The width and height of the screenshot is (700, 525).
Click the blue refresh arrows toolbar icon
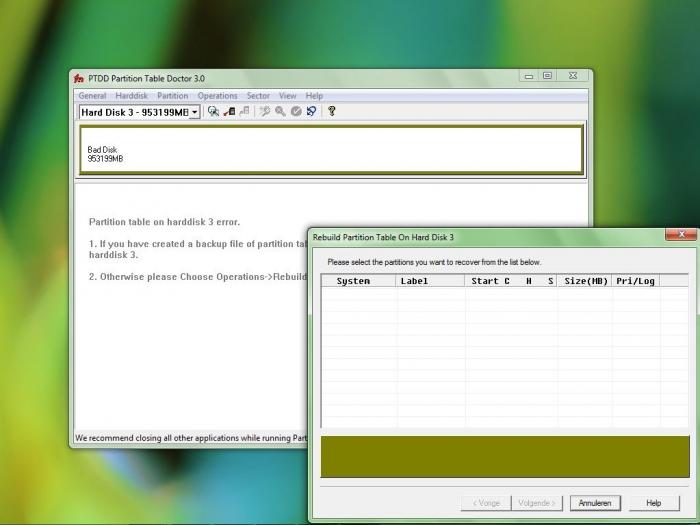point(312,111)
